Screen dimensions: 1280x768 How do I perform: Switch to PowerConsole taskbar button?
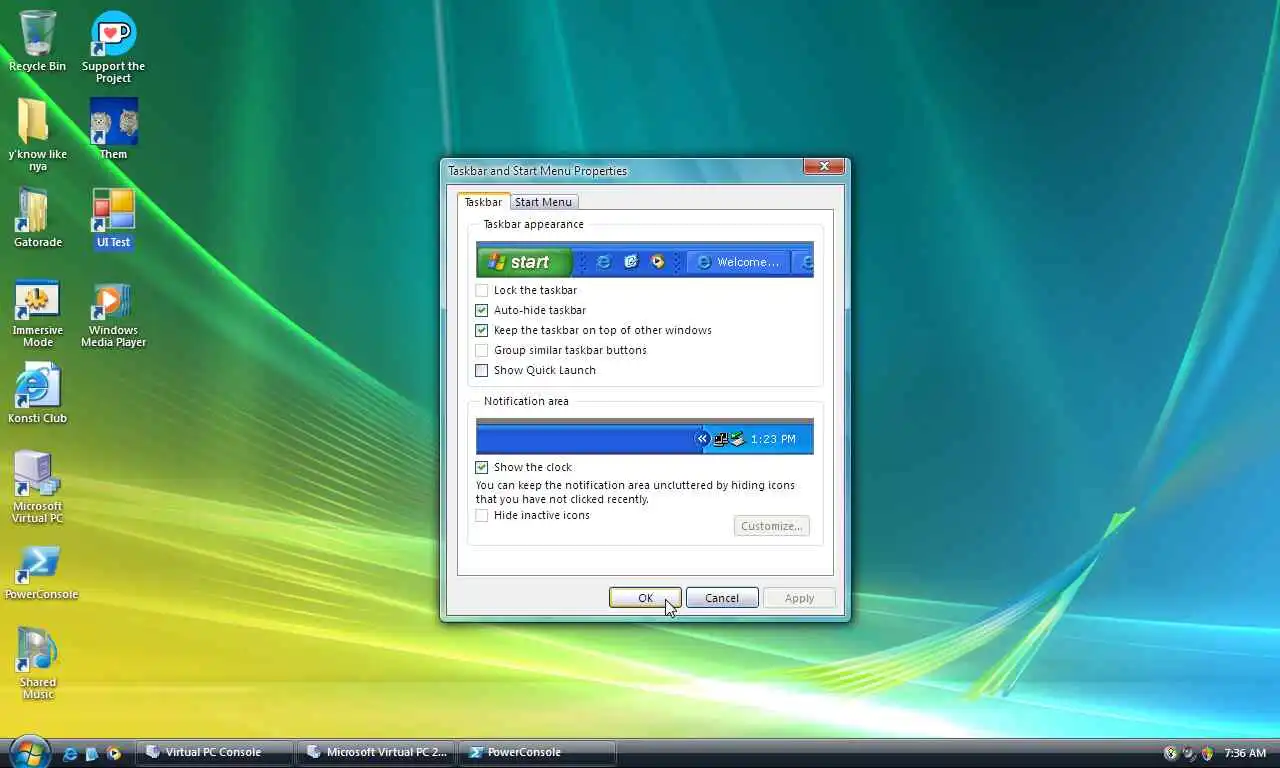click(x=537, y=753)
